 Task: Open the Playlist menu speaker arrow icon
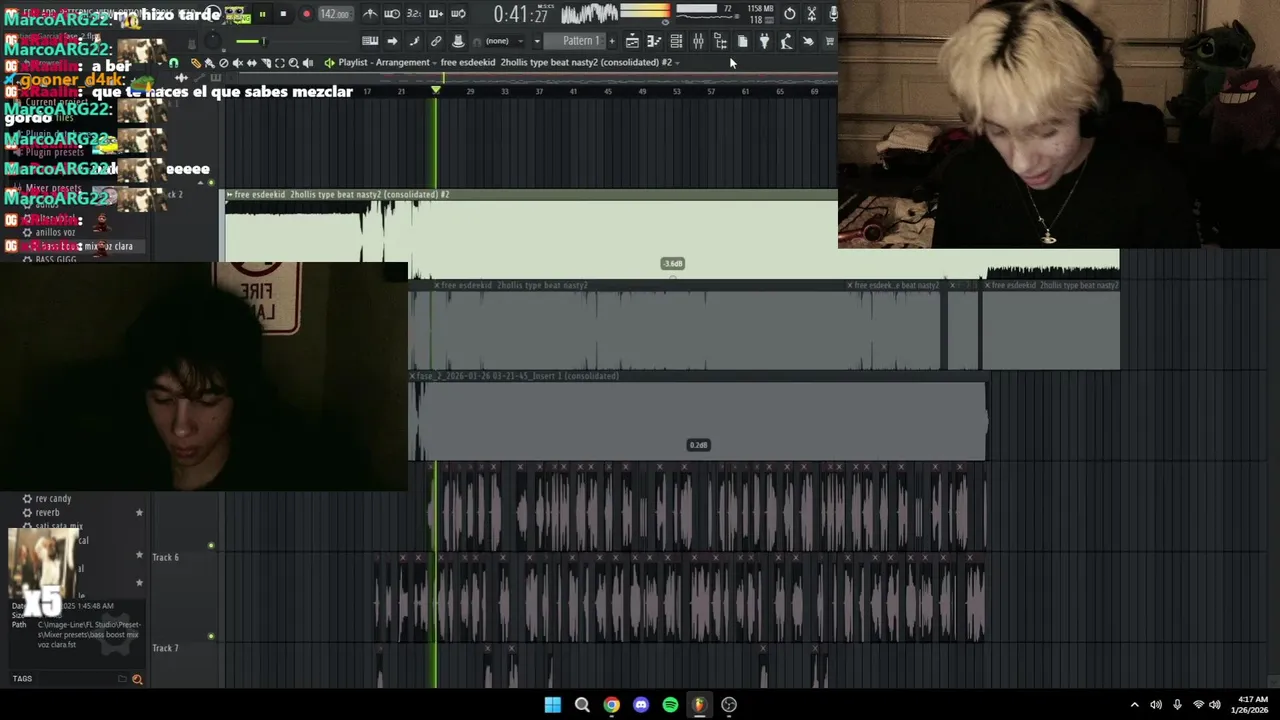point(329,63)
